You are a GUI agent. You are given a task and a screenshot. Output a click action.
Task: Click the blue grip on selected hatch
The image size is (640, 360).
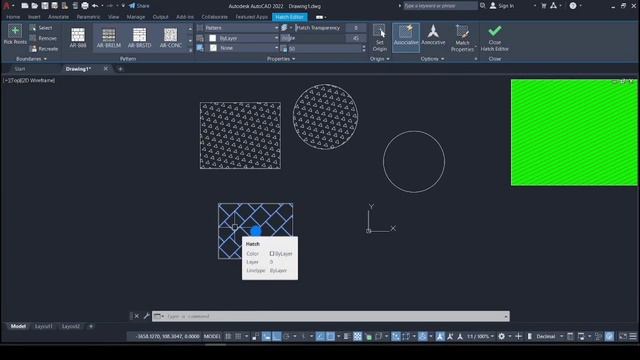pos(256,231)
